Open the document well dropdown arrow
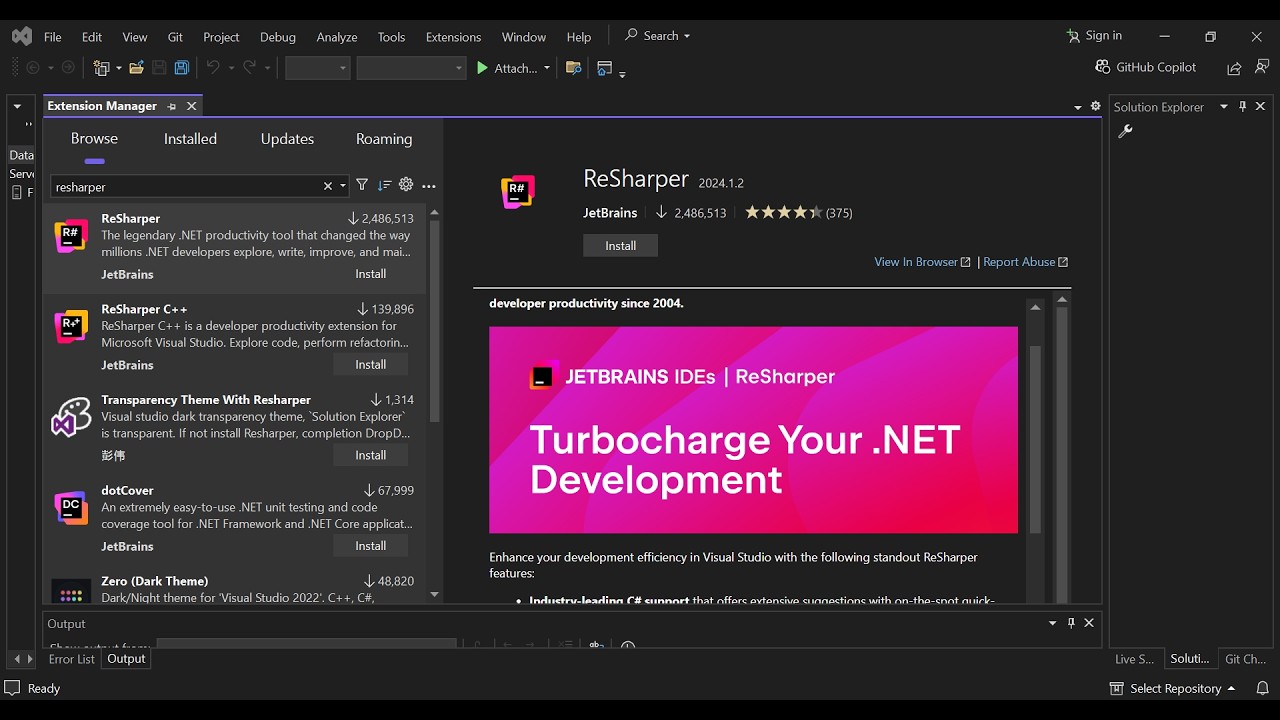The width and height of the screenshot is (1280, 720). (x=1078, y=107)
